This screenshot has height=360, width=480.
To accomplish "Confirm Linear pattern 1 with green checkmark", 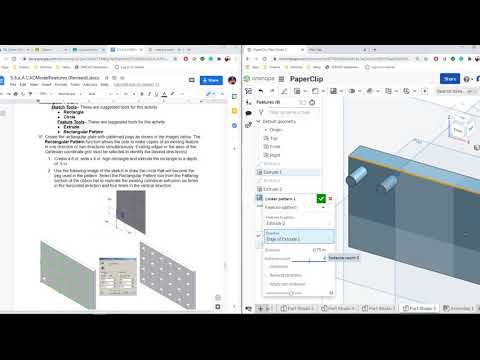I will [321, 199].
